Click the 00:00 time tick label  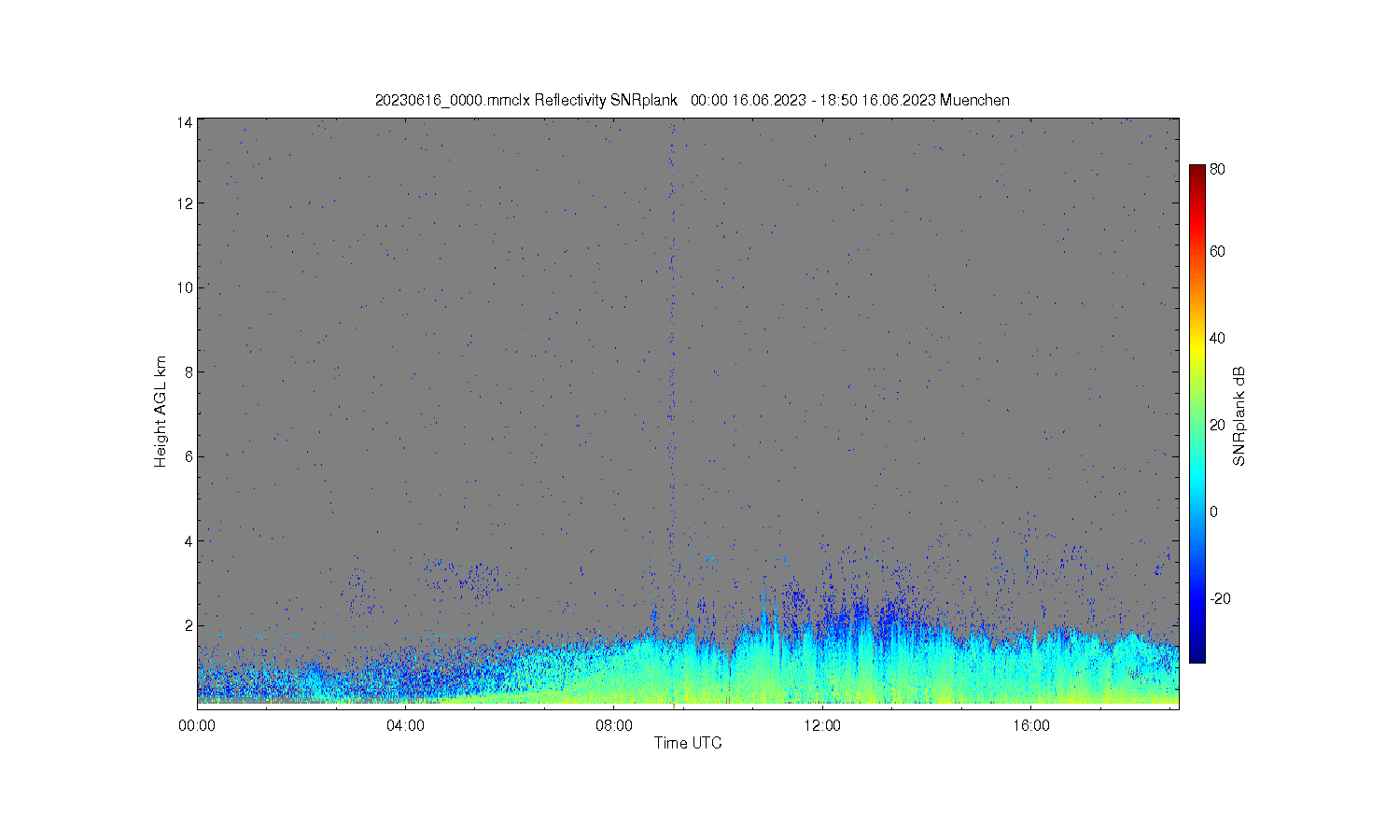[197, 725]
